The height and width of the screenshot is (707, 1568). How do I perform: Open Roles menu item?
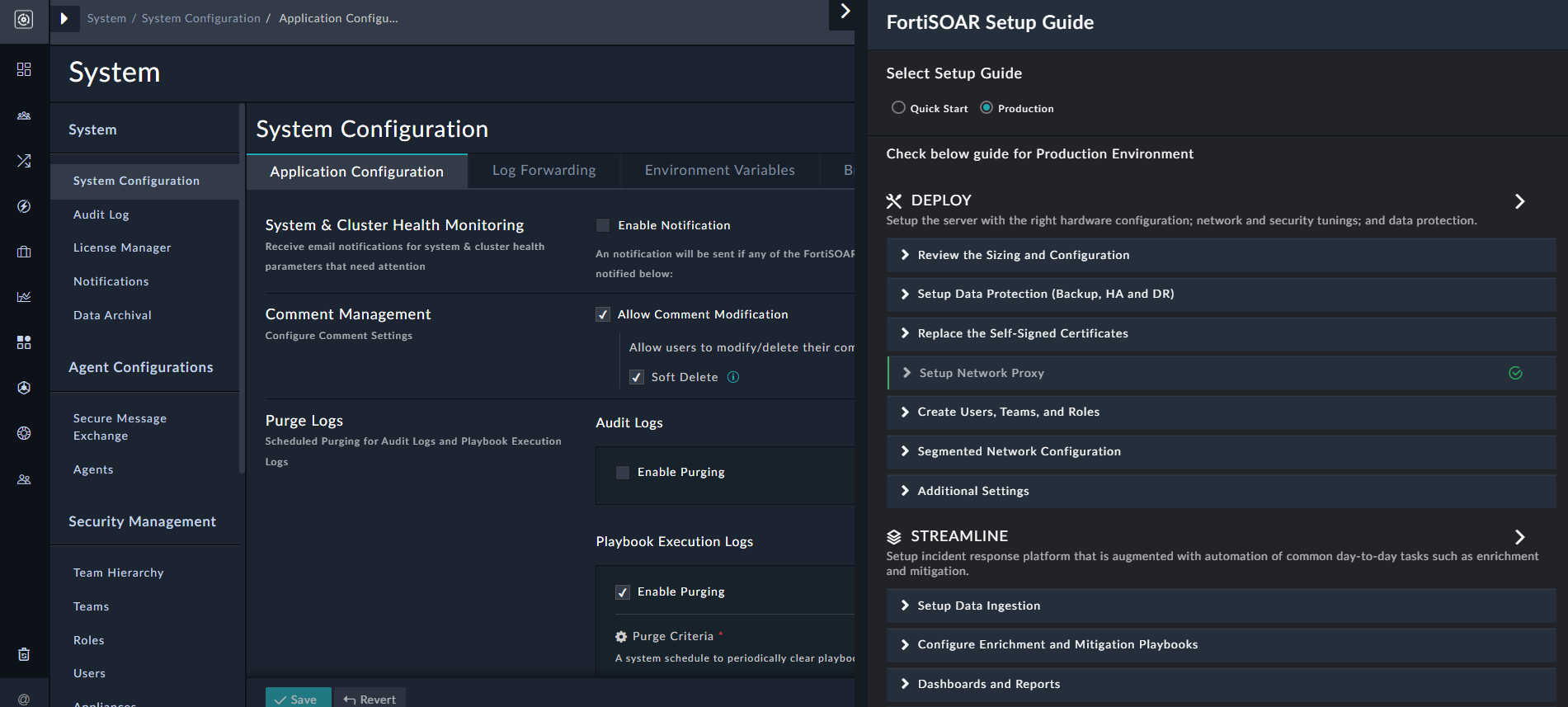(89, 640)
